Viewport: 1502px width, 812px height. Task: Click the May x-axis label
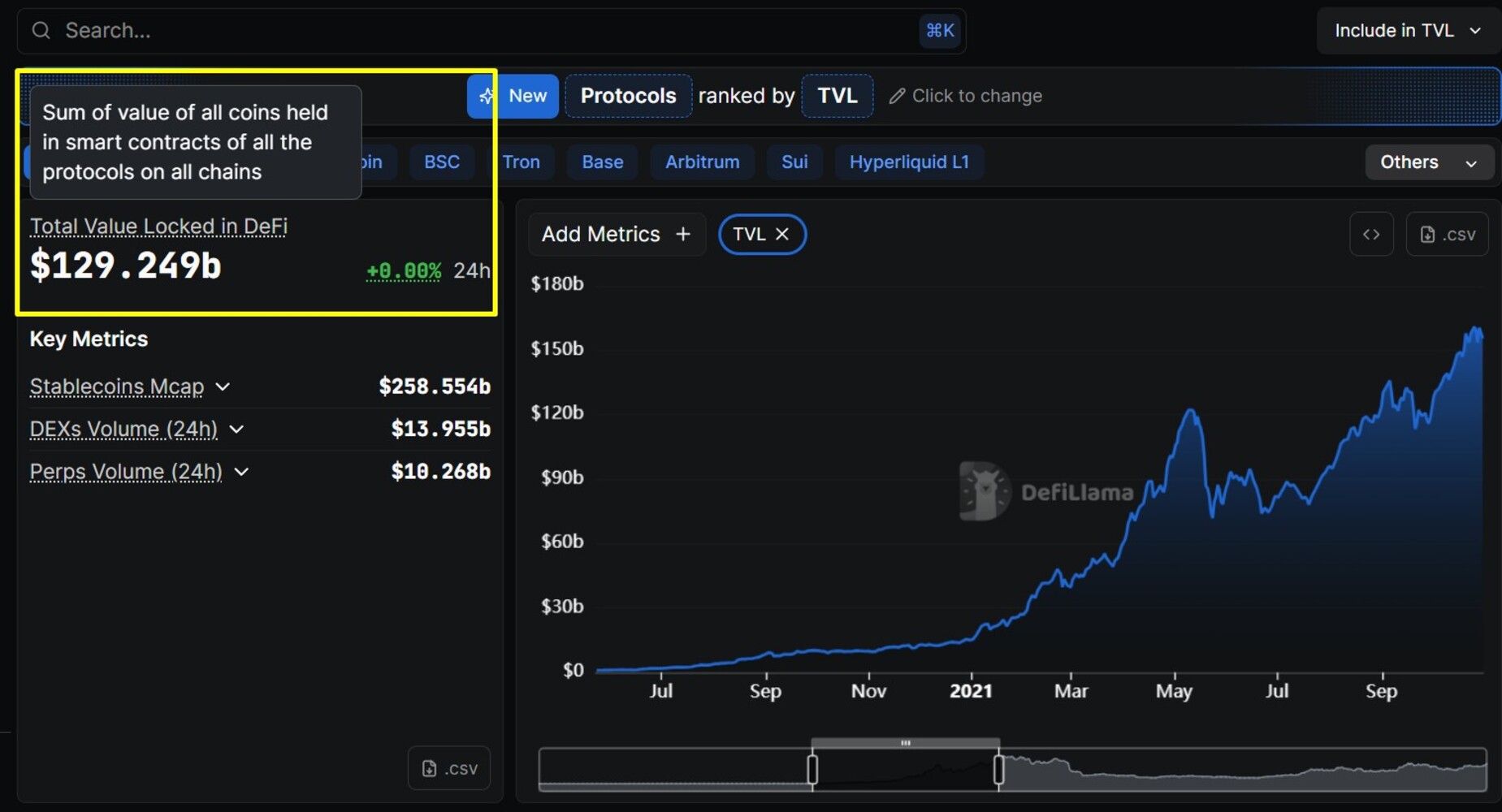coord(1174,691)
